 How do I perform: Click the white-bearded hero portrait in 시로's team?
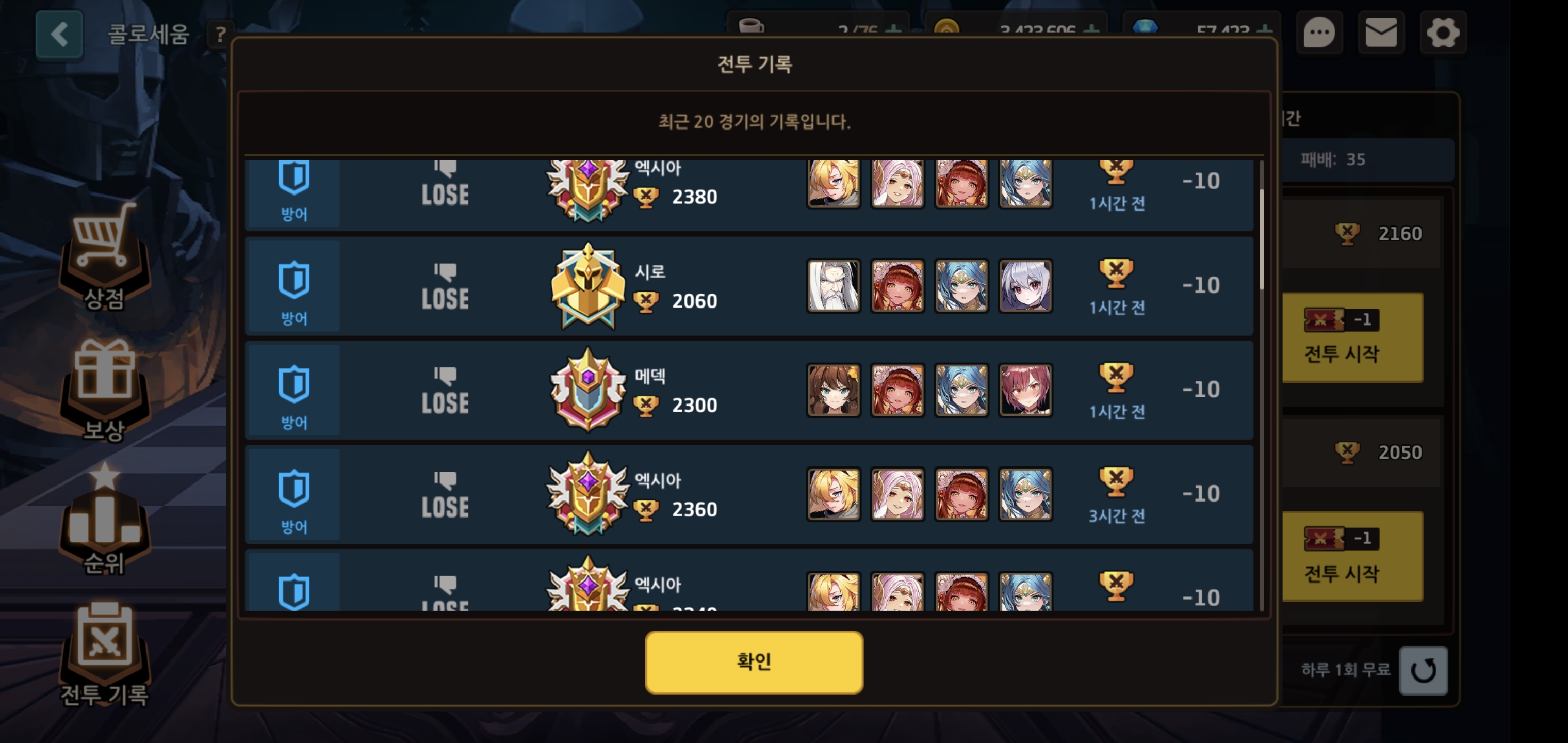834,286
